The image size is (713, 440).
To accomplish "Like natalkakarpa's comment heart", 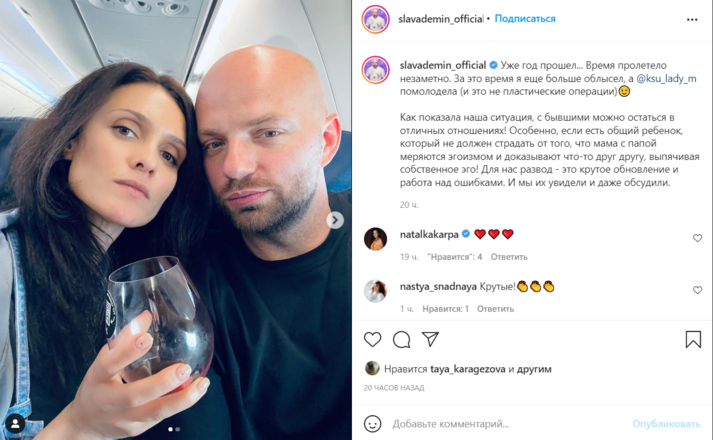I will [697, 238].
